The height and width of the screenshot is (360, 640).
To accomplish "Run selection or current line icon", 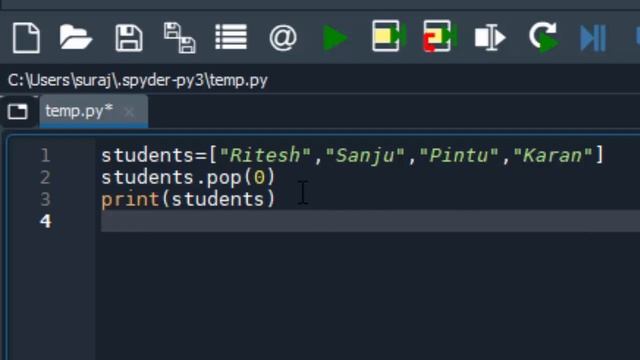I will click(490, 38).
